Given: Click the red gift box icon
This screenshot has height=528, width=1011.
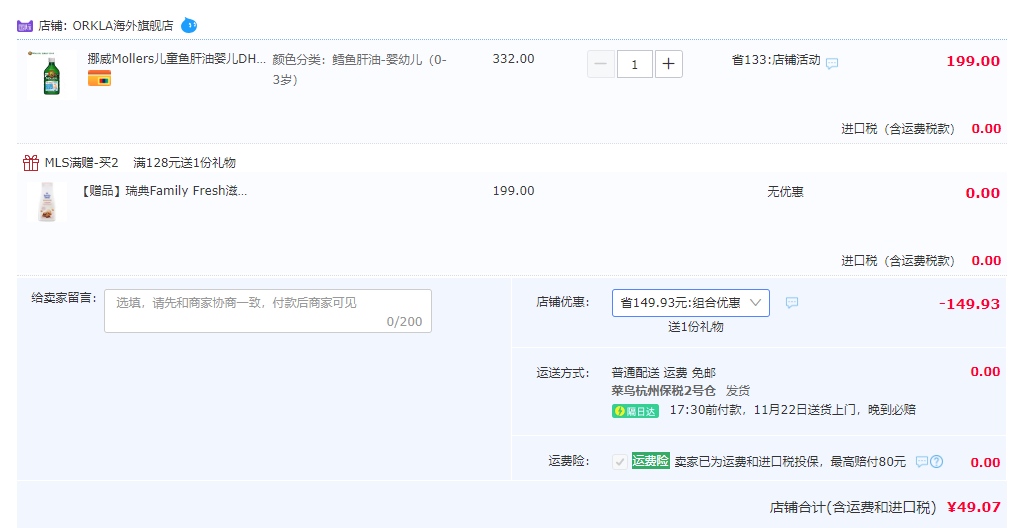Looking at the screenshot, I should (31, 162).
